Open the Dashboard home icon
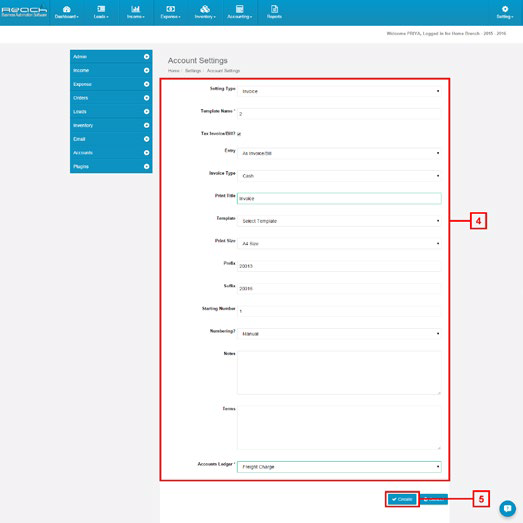 [67, 9]
